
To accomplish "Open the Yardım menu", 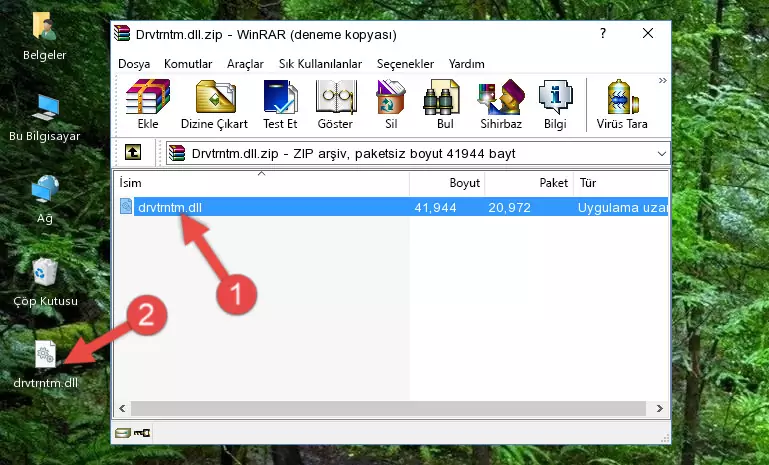I will 466,64.
